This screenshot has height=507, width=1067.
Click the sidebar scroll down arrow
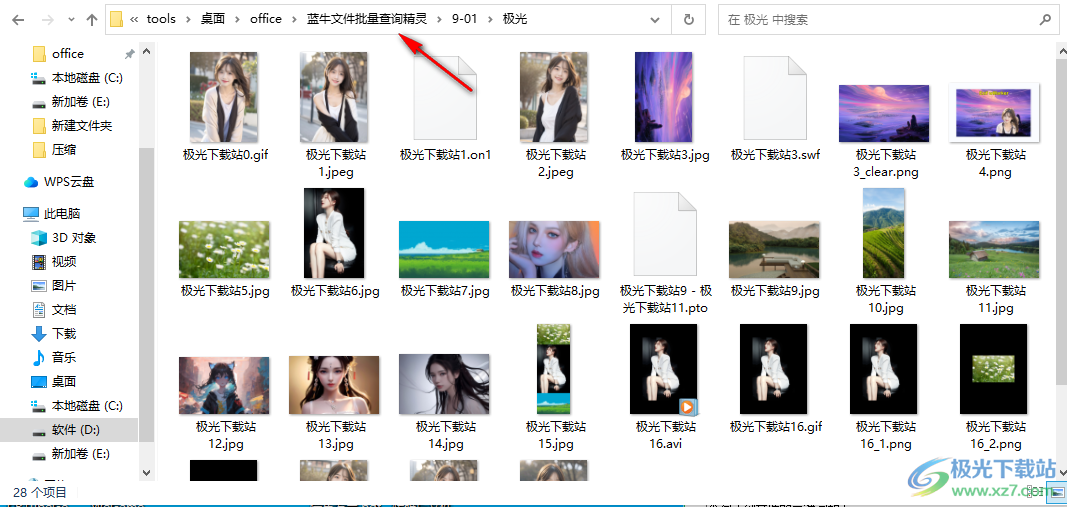pyautogui.click(x=146, y=471)
